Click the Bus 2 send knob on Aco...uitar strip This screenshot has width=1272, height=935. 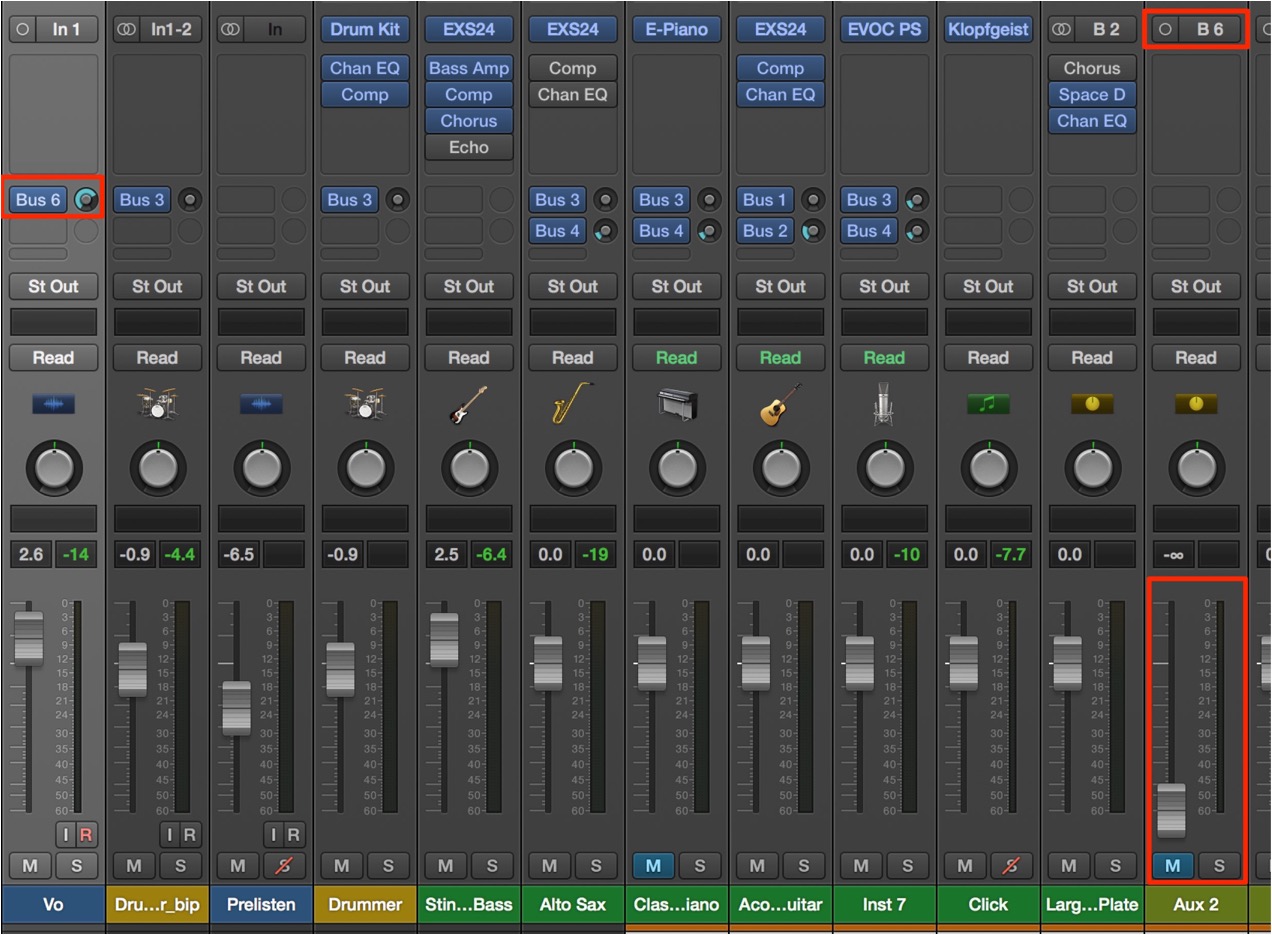point(813,231)
